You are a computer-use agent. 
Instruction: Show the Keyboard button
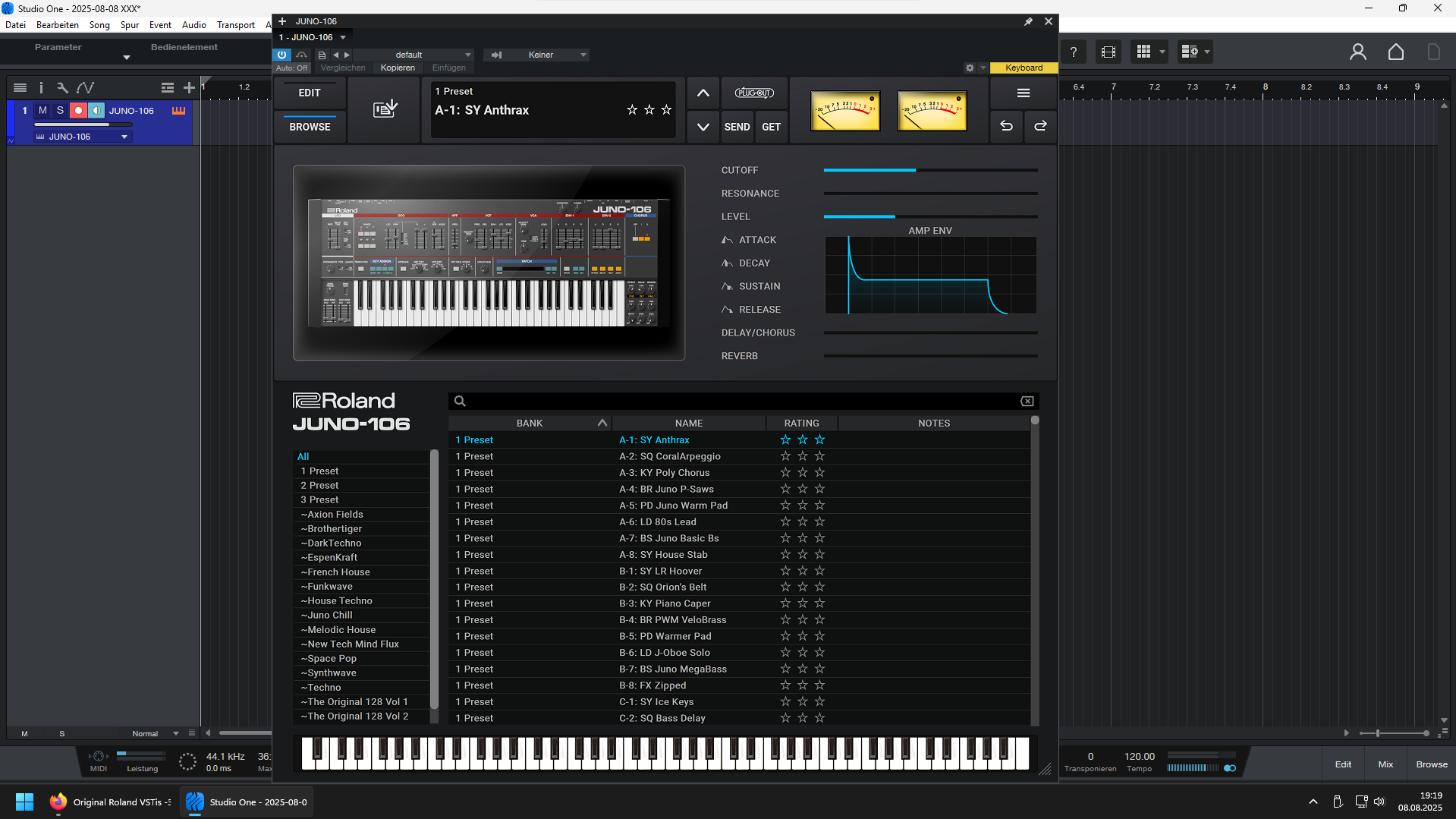pos(1024,68)
